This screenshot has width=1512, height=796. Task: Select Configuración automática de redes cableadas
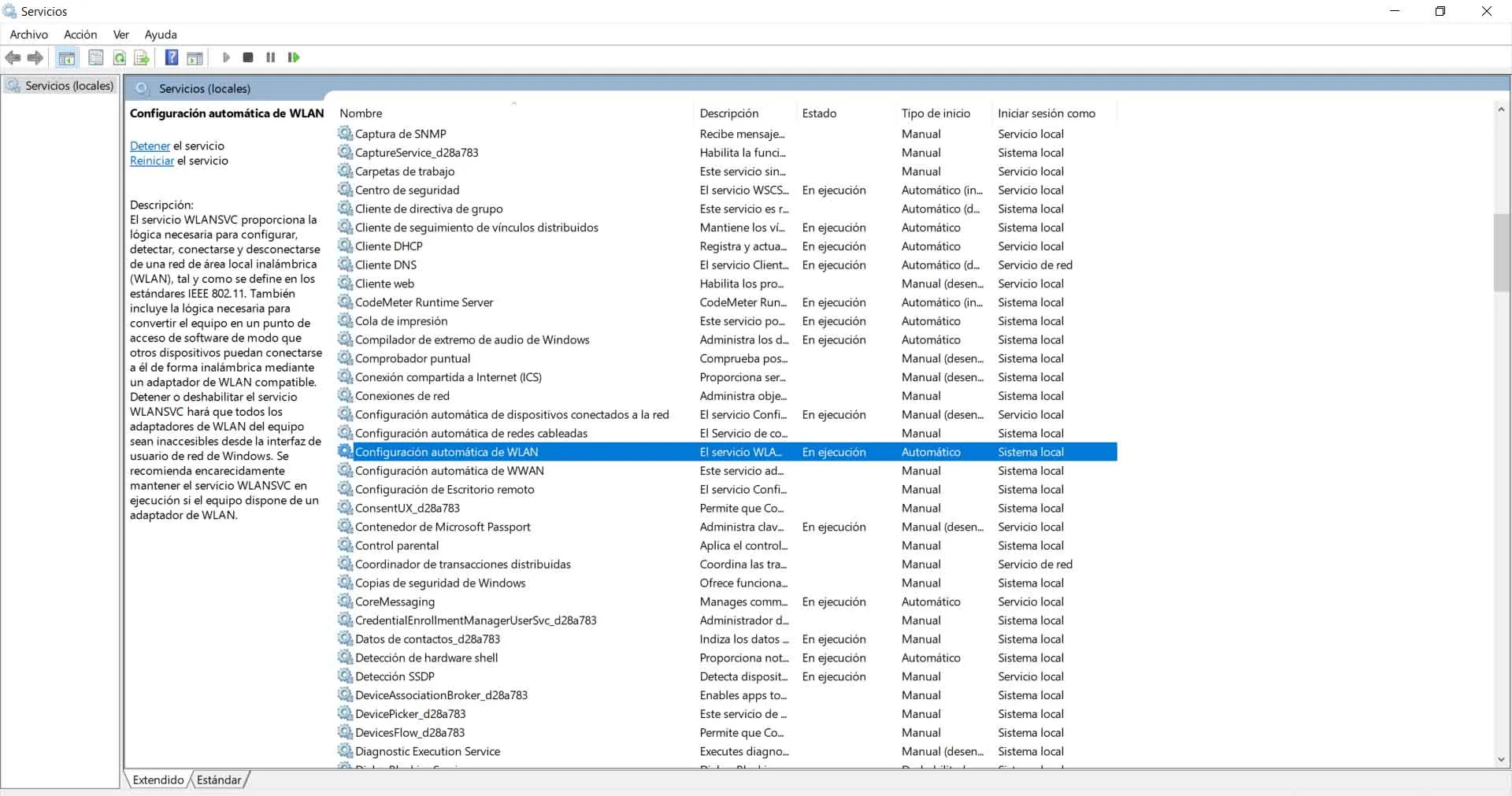(726, 433)
